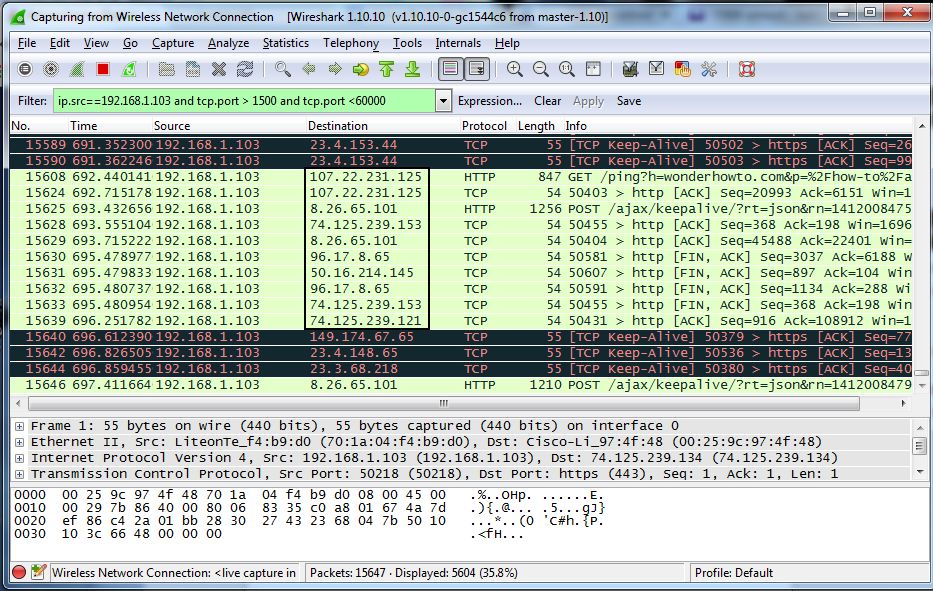Click the expert info indicator in status bar

coord(19,573)
